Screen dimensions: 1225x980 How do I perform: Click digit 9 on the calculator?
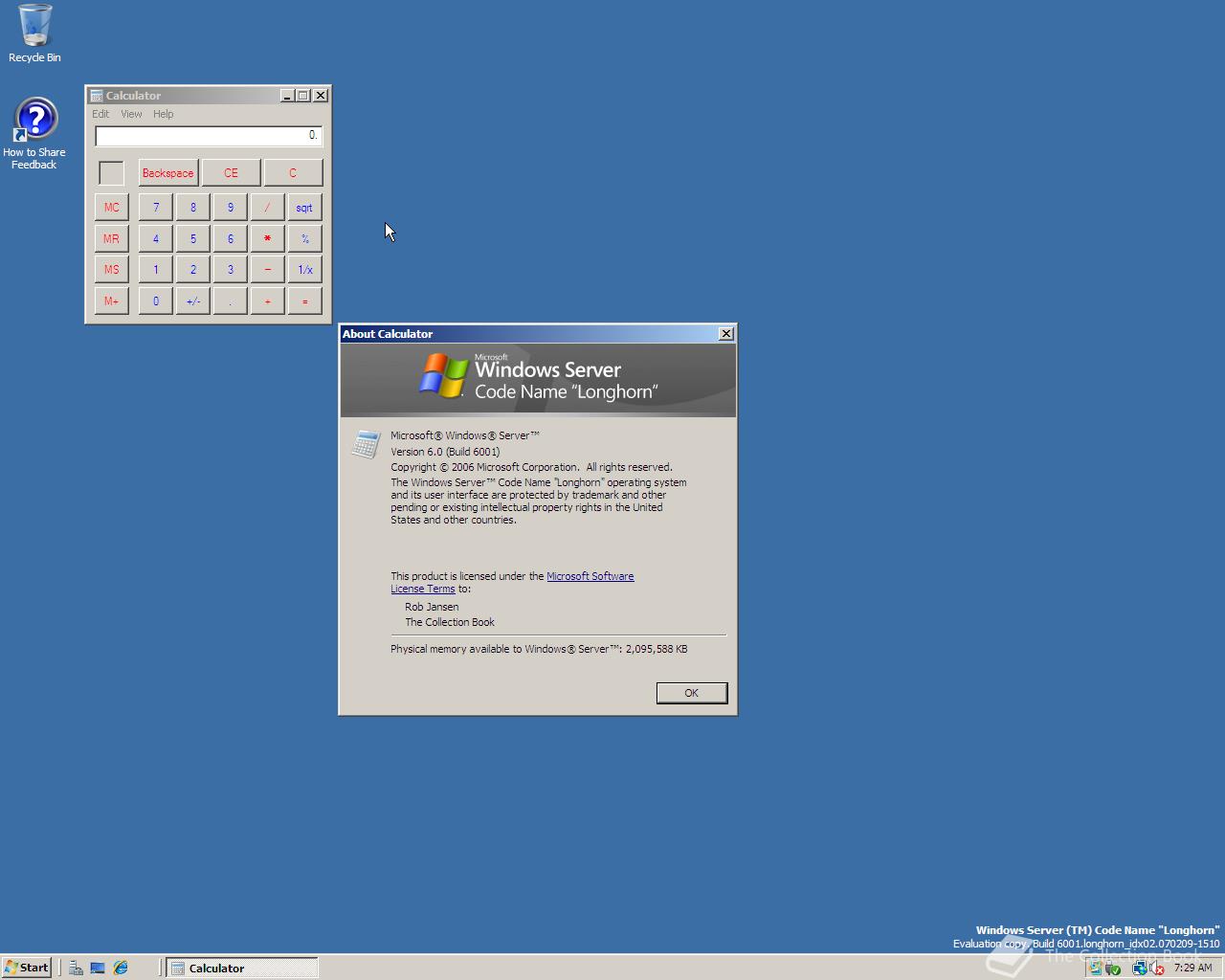click(231, 208)
